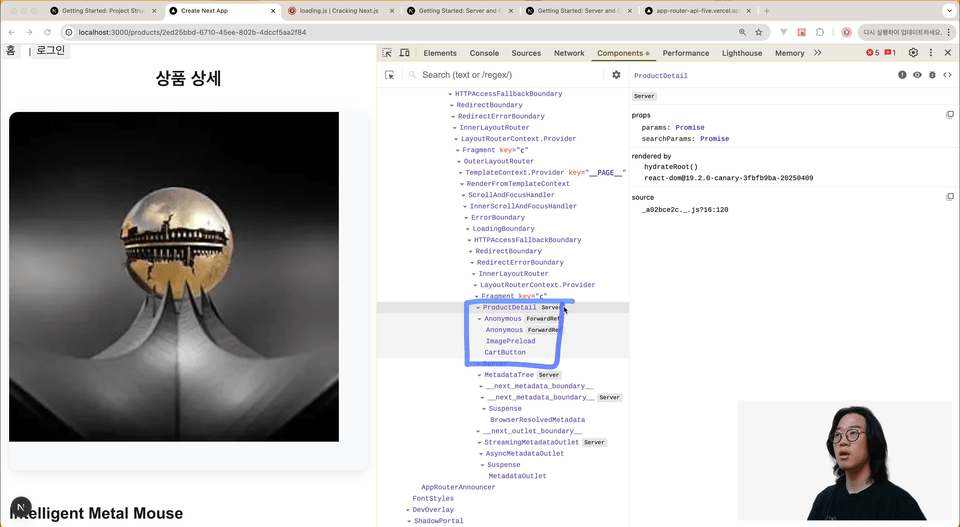Select RenderFromTemplateContext in tree

click(x=518, y=184)
